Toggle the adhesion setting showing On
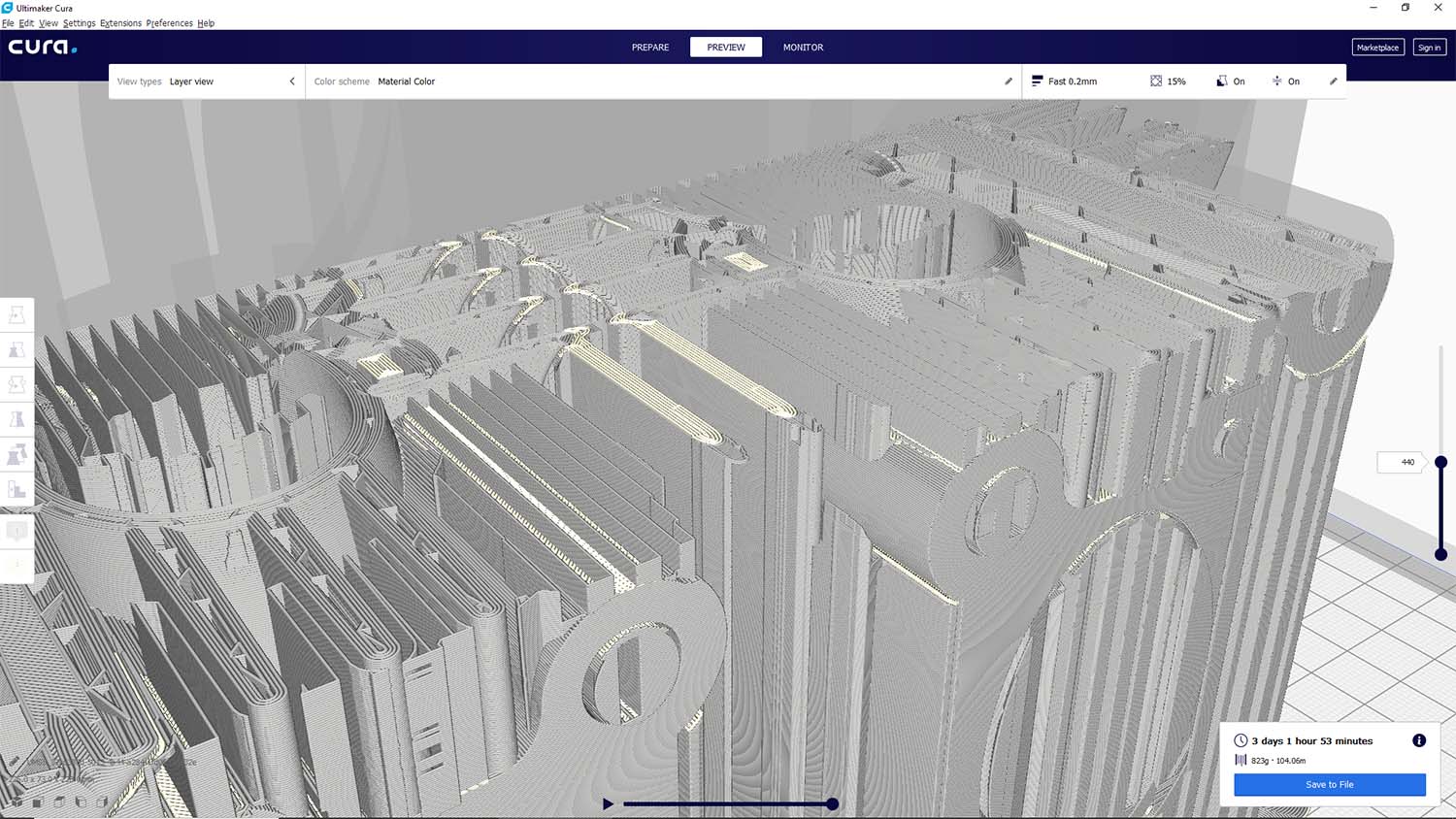 click(x=1277, y=82)
